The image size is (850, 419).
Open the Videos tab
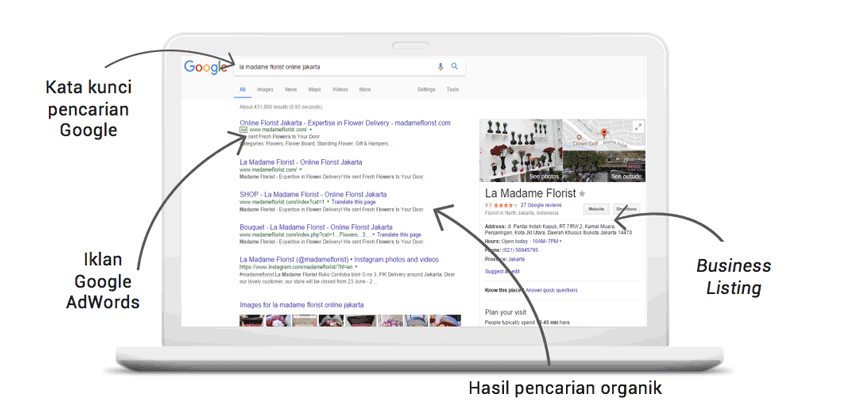[x=340, y=90]
